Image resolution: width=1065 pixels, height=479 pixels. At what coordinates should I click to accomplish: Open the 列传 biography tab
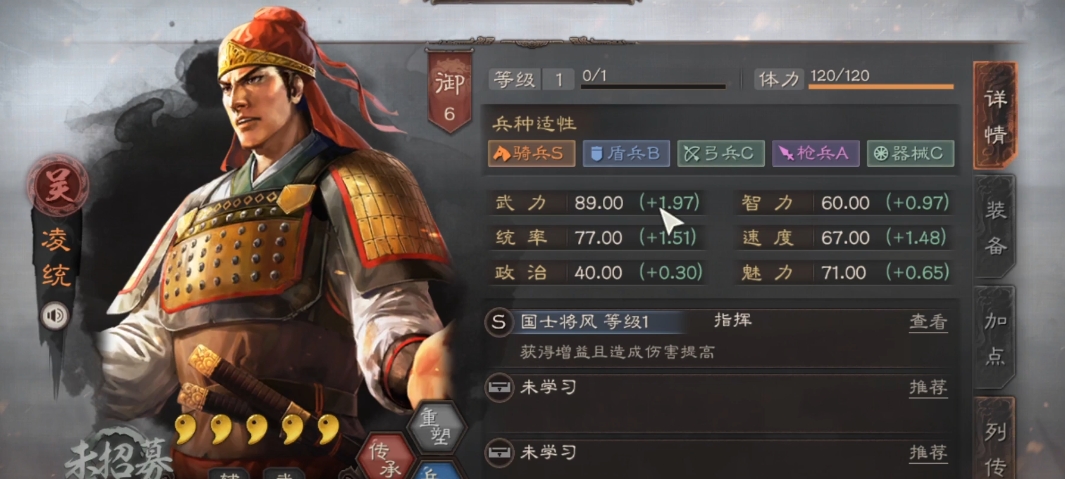(x=995, y=438)
